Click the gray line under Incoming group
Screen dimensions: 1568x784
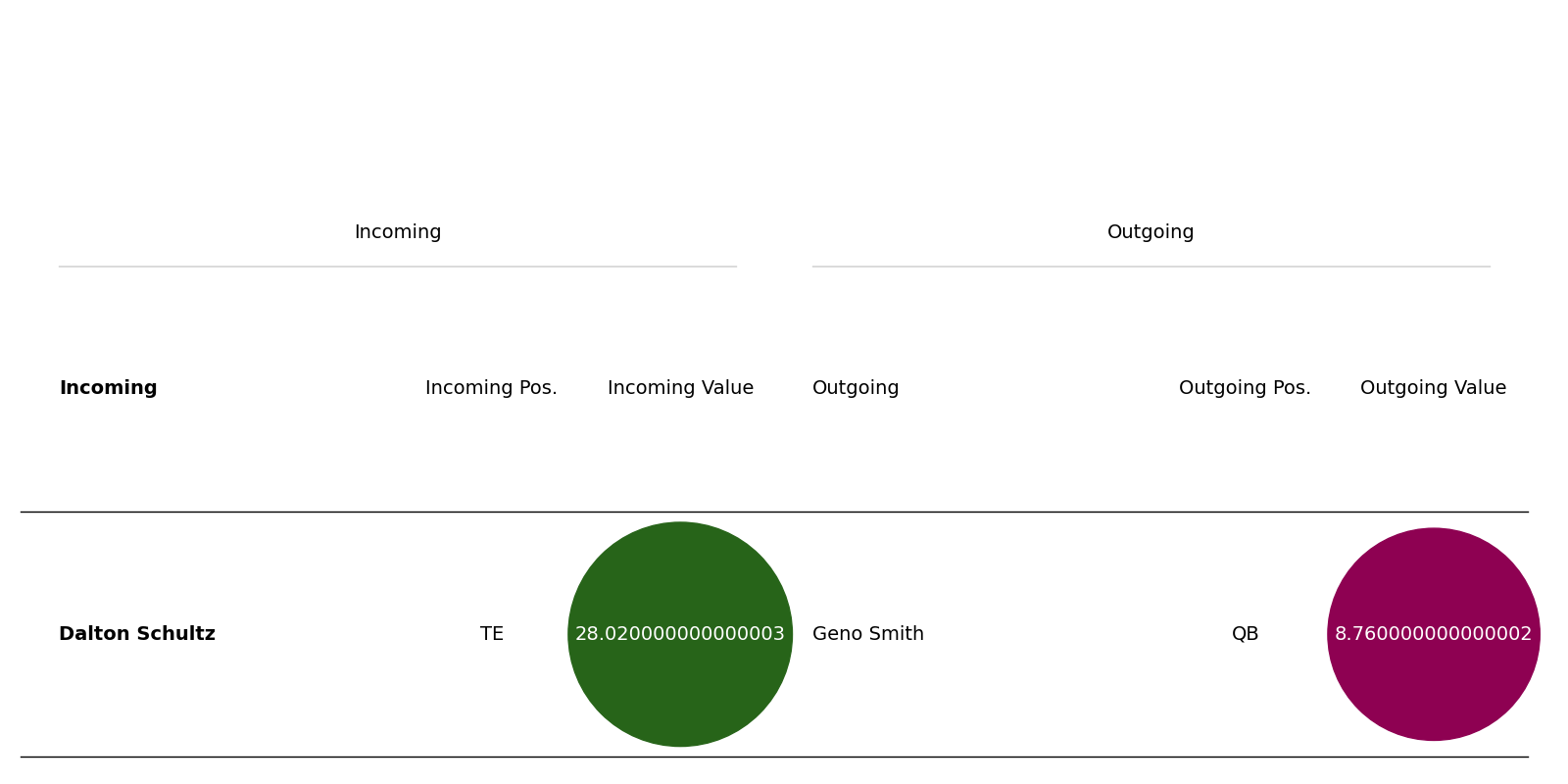click(x=398, y=267)
